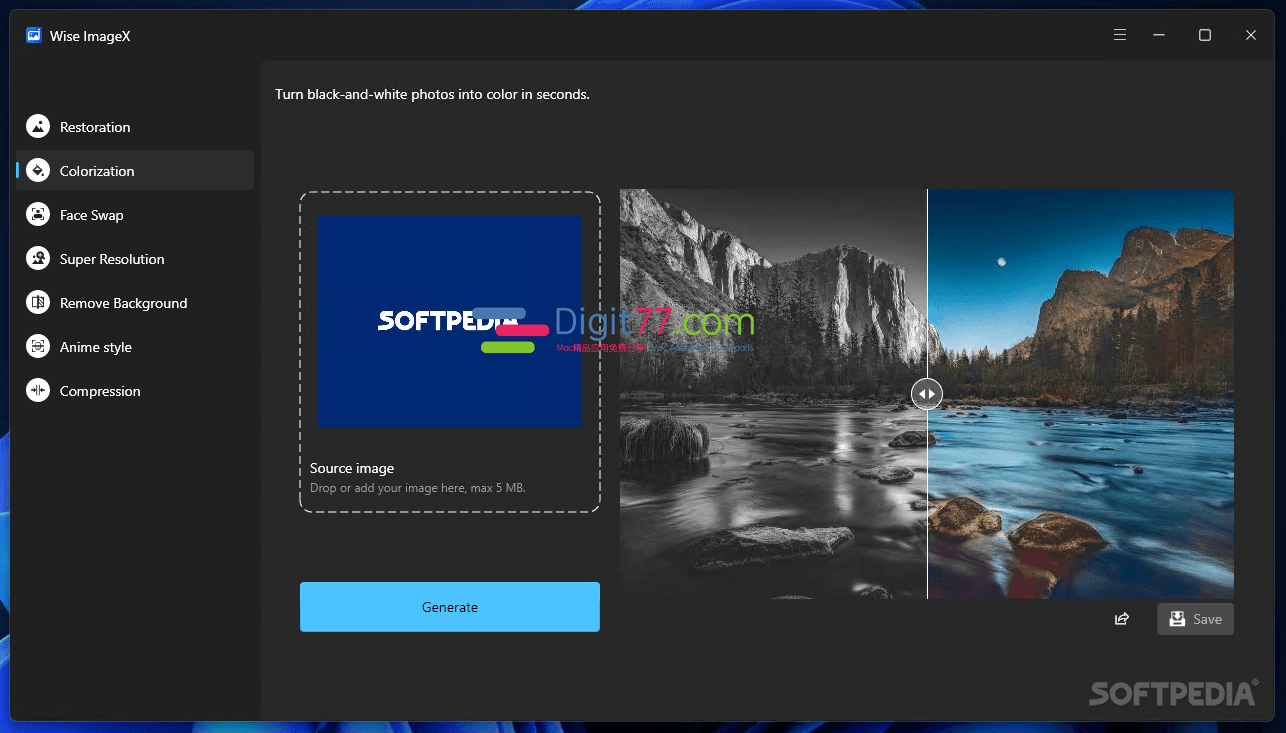The image size is (1286, 733).
Task: Click the black-and-white preview half
Action: coord(773,394)
